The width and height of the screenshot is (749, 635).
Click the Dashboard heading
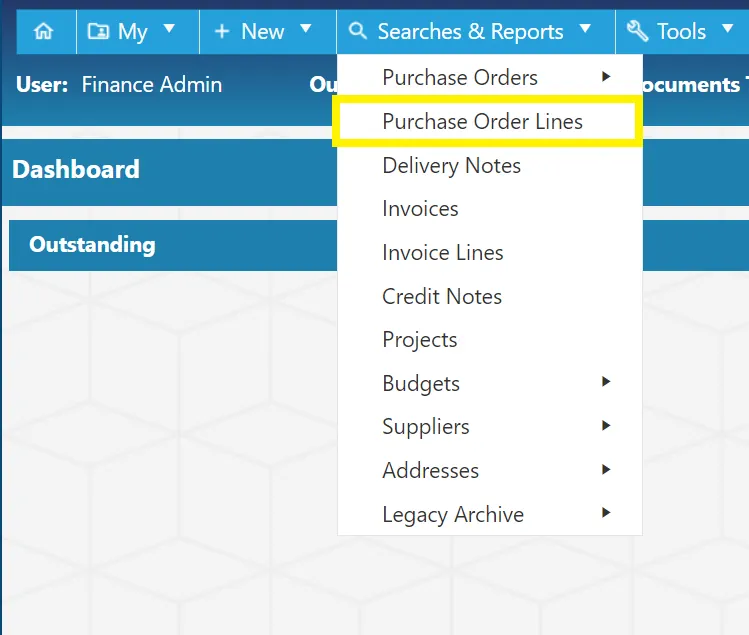tap(76, 170)
